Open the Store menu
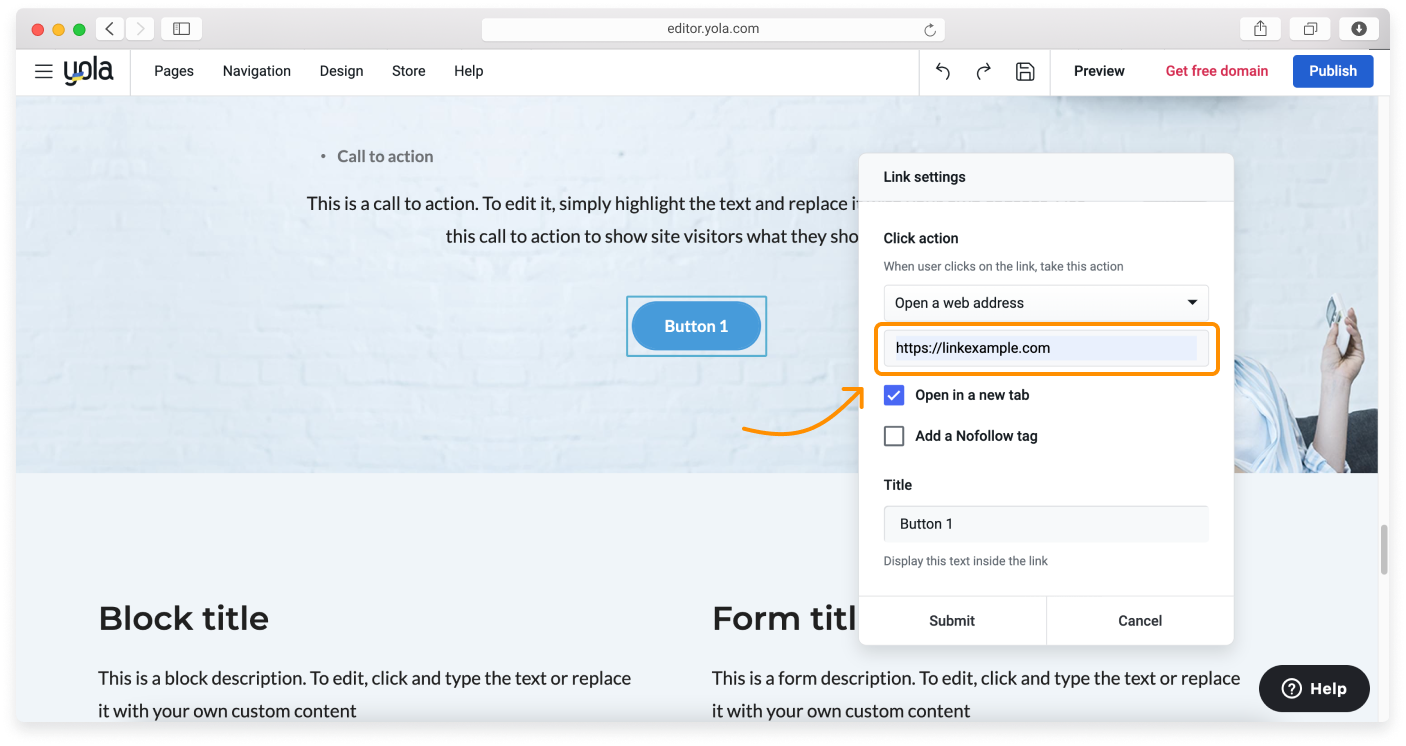1406x746 pixels. pos(408,71)
